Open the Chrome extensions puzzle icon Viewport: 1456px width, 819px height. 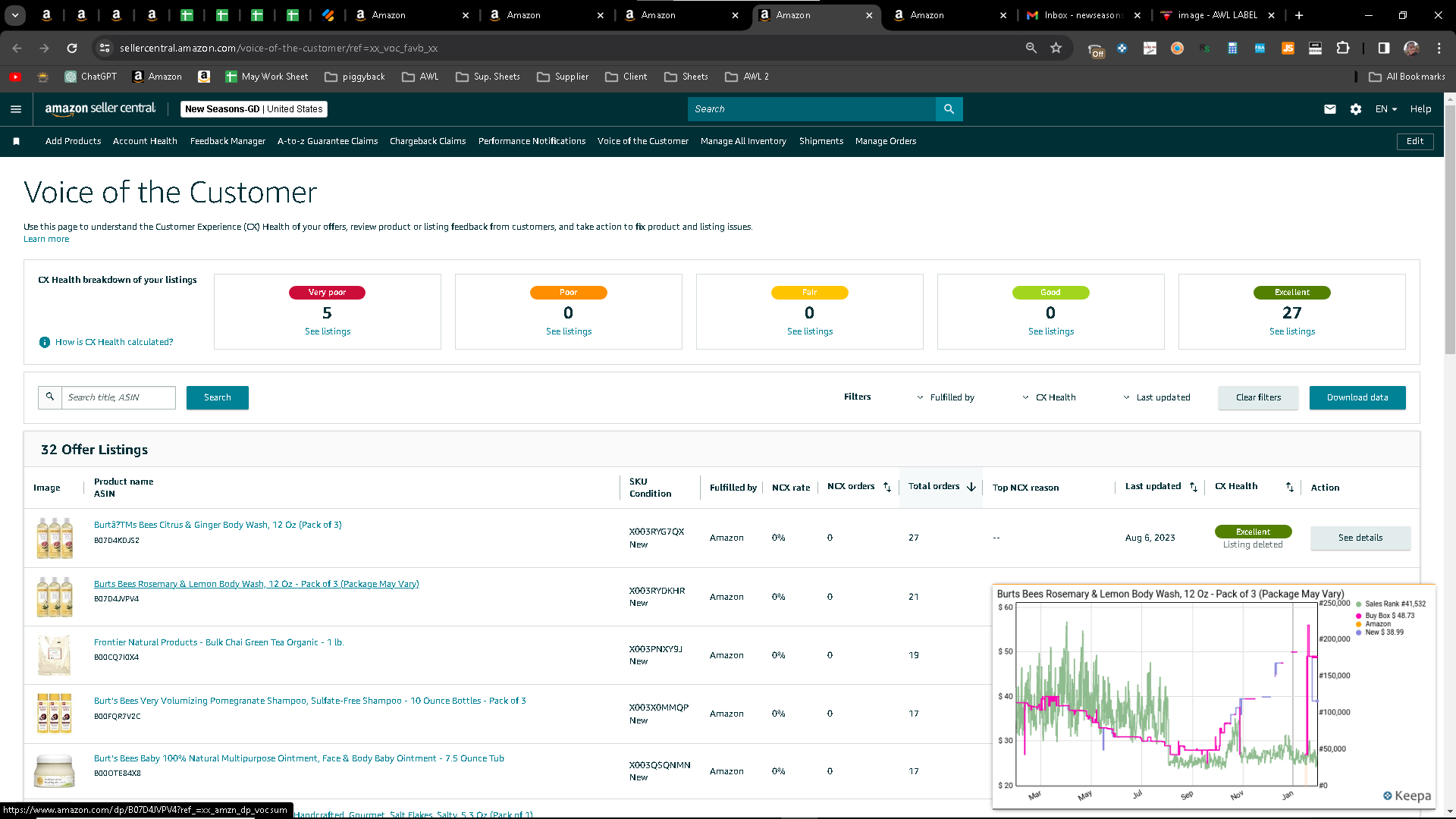click(1343, 48)
